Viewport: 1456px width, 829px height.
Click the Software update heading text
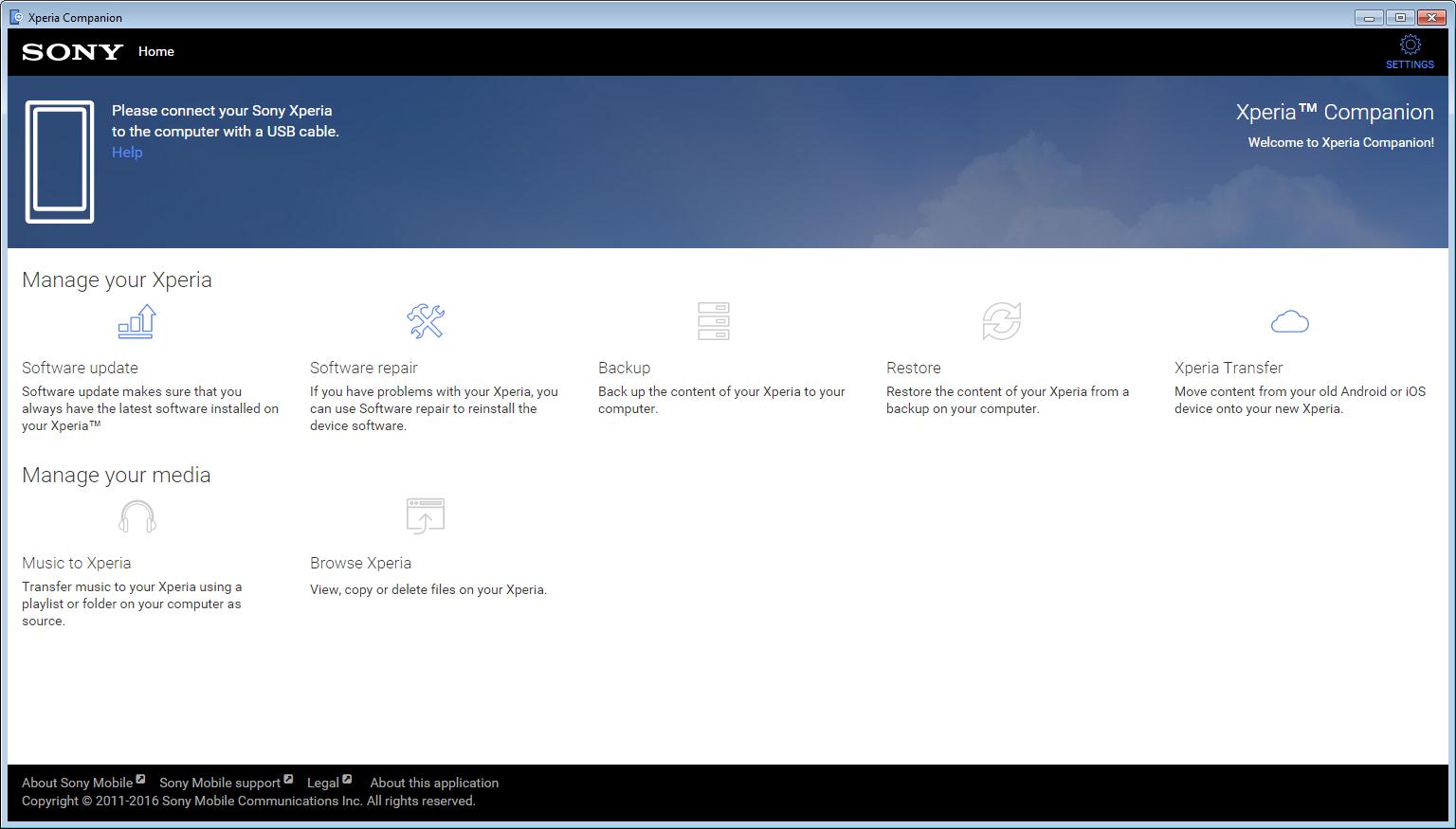coord(80,368)
